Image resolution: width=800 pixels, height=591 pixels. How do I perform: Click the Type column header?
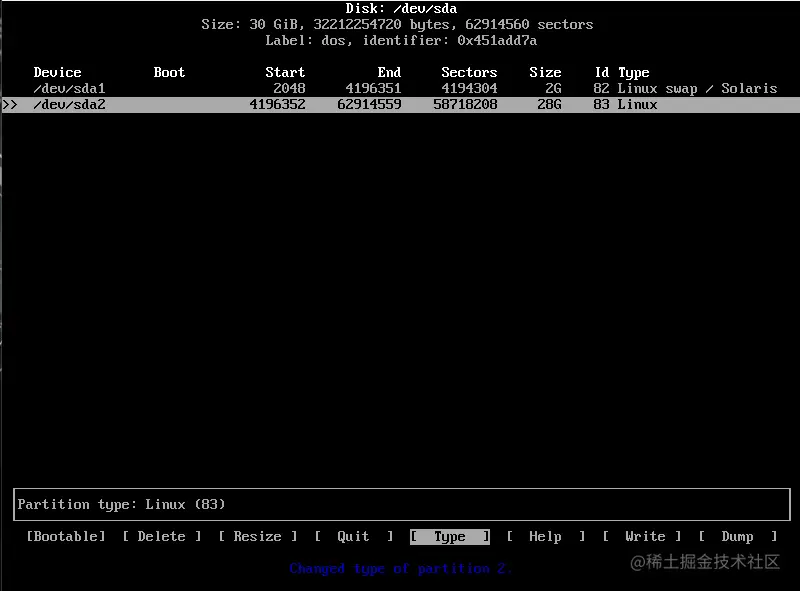pos(634,72)
